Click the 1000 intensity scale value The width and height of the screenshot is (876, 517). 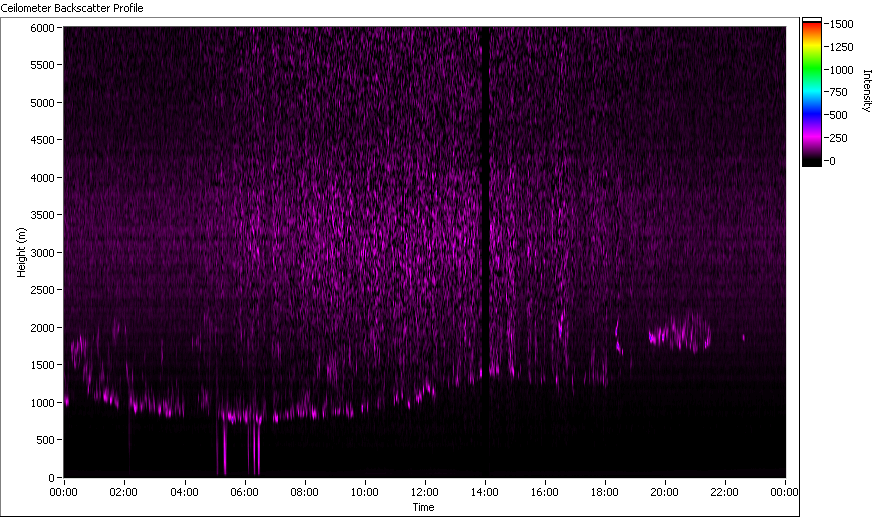(x=841, y=70)
